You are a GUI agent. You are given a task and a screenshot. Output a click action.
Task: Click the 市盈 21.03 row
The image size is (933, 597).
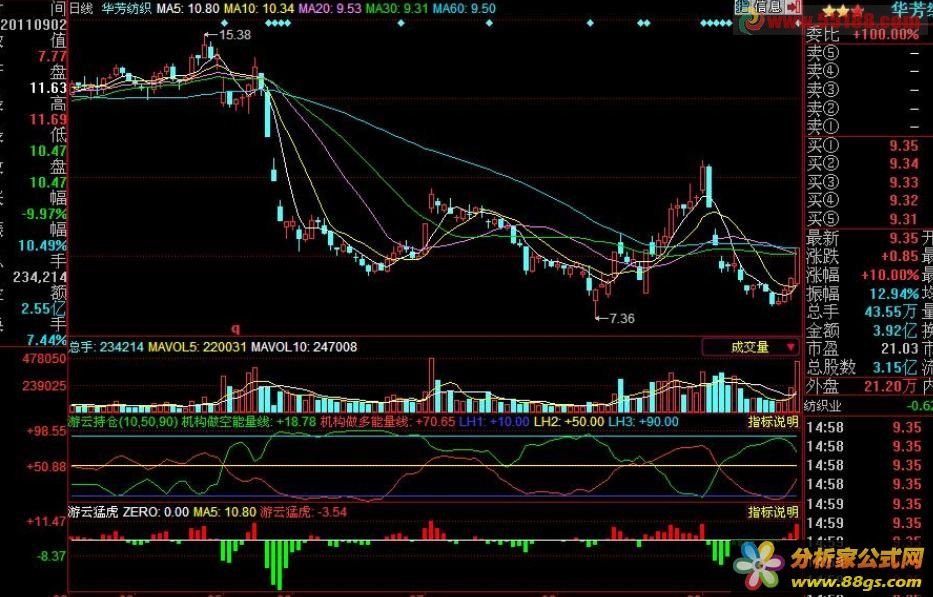coord(863,349)
